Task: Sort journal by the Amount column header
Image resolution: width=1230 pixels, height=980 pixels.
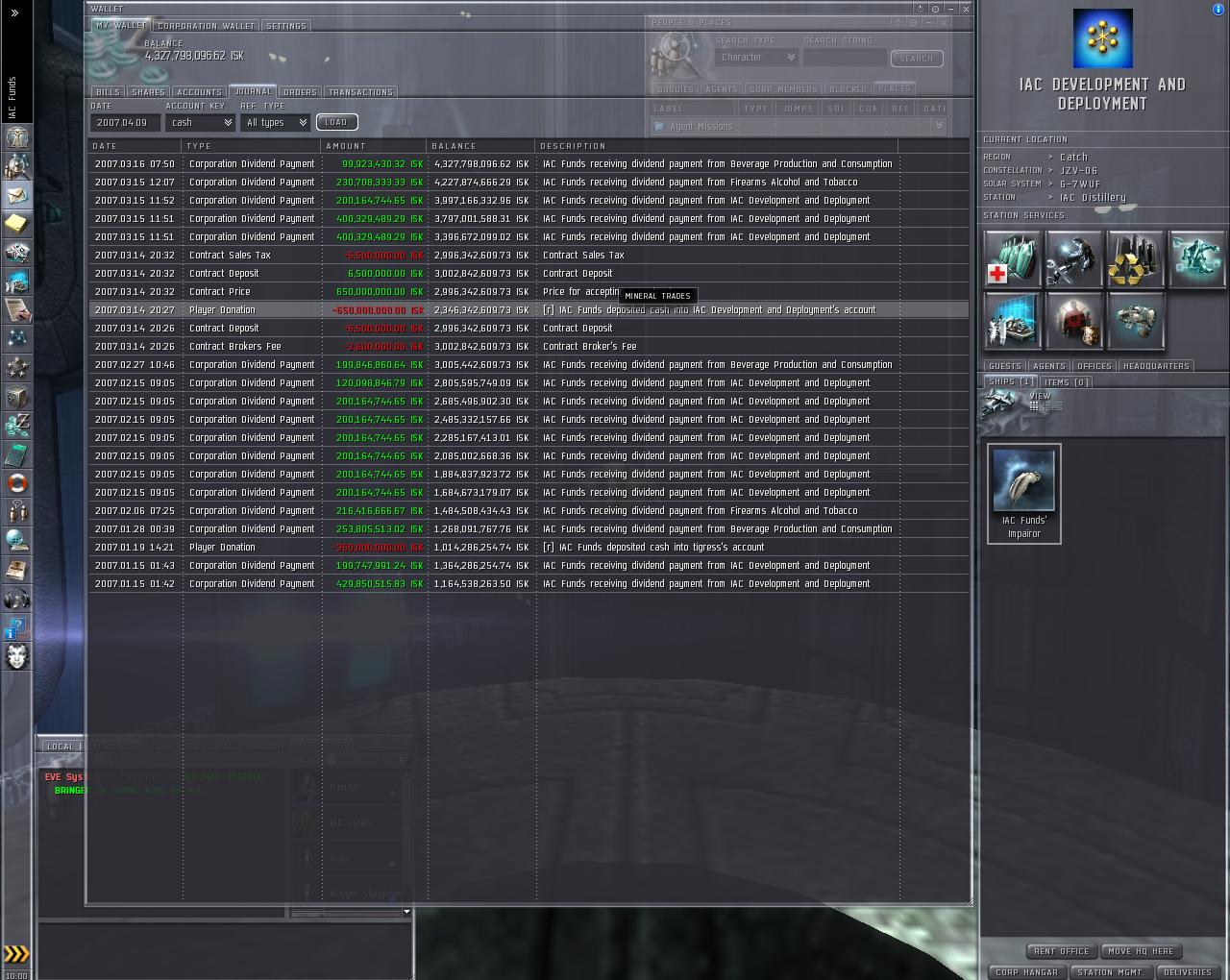Action: click(x=374, y=146)
